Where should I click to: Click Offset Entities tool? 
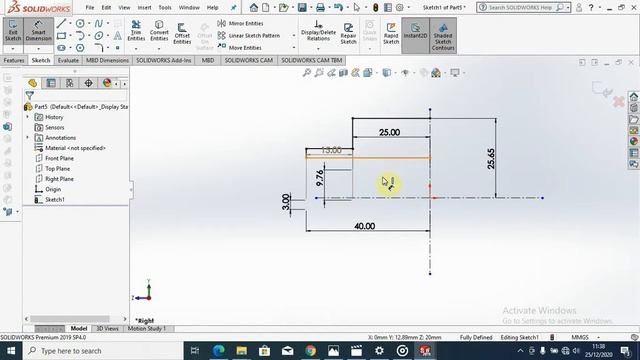click(182, 33)
